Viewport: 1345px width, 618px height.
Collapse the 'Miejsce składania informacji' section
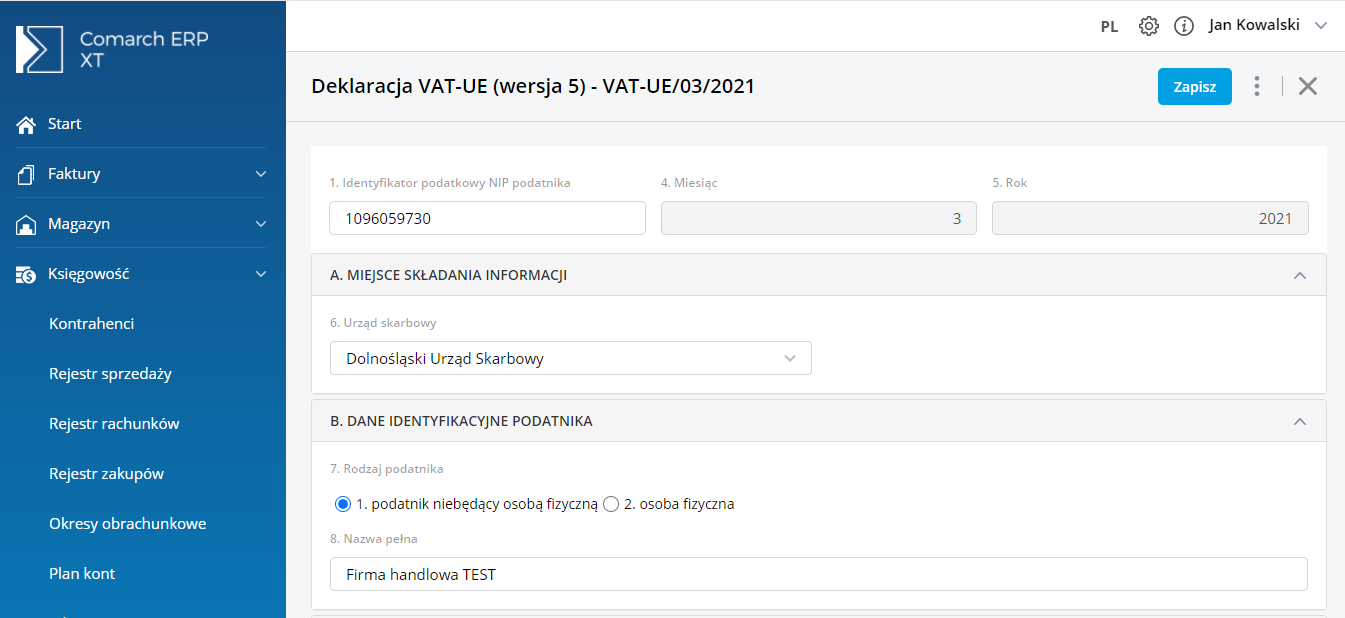tap(1300, 275)
